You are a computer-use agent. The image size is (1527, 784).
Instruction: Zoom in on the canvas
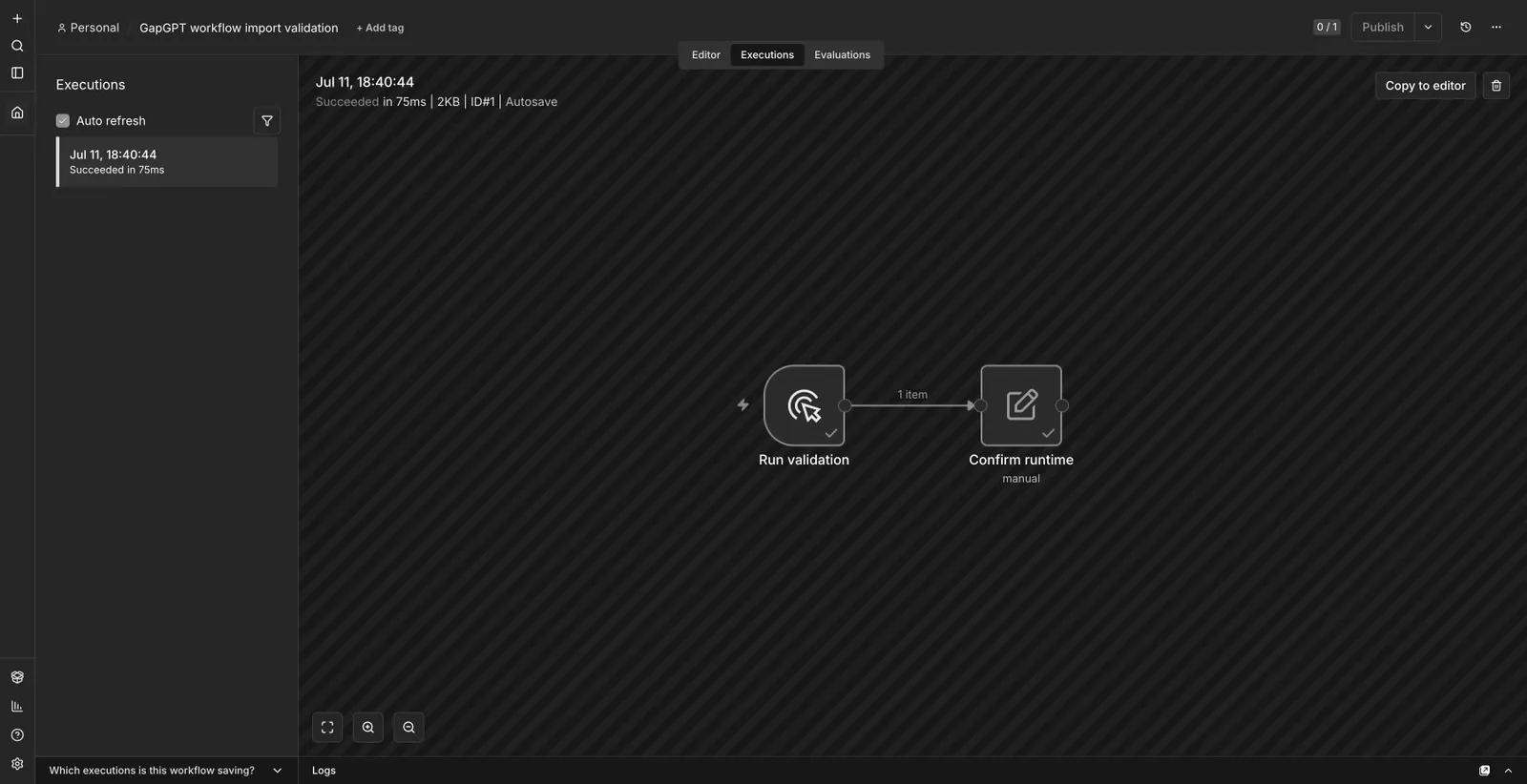367,728
